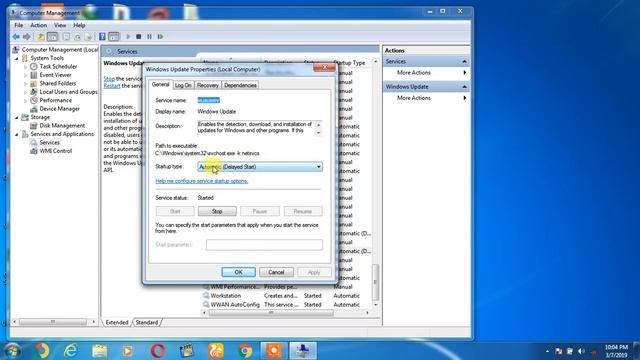
Task: Click the Pause Service toolbar icon
Action: click(149, 37)
